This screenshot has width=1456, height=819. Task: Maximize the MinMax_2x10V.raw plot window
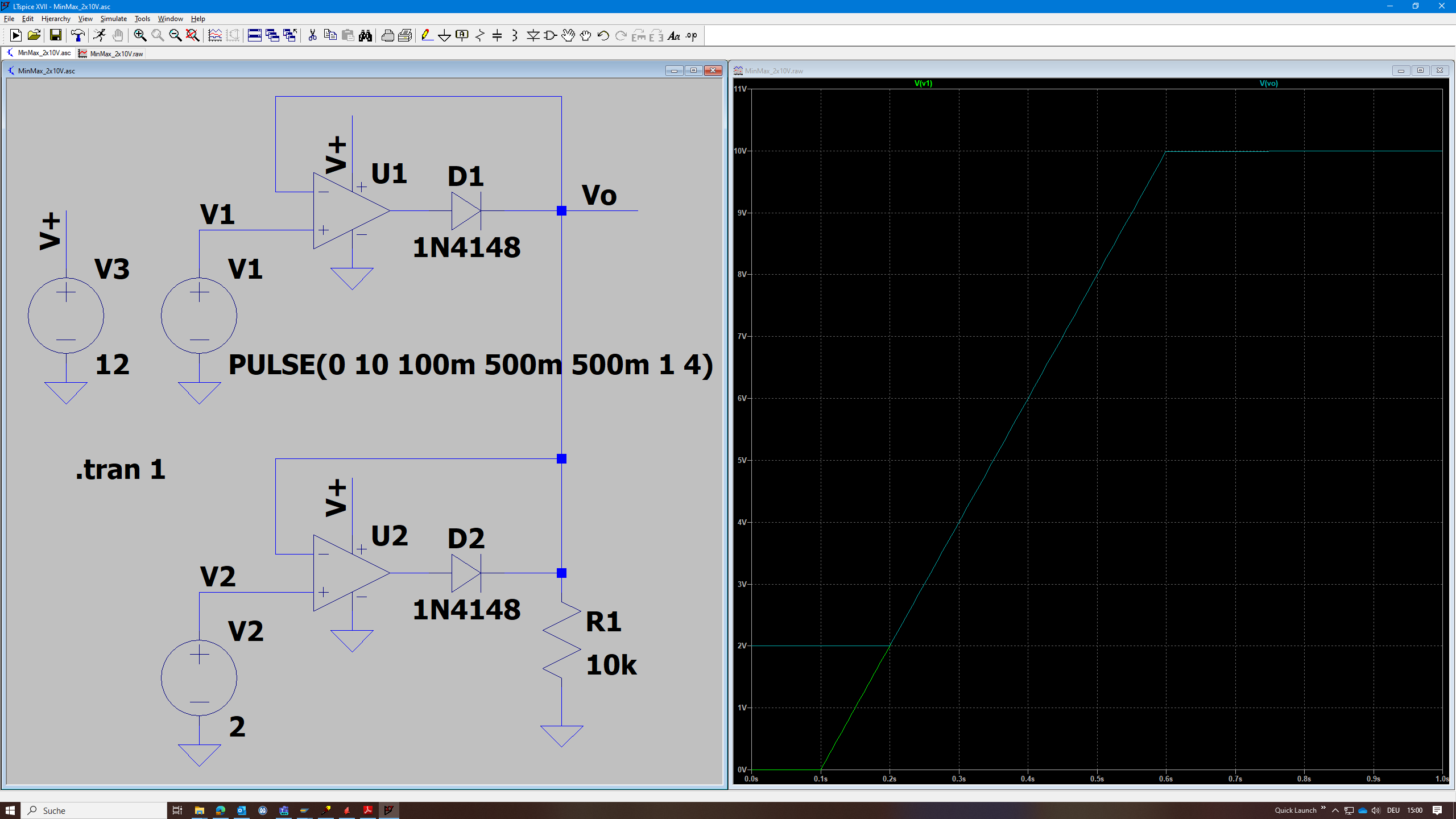(1420, 71)
